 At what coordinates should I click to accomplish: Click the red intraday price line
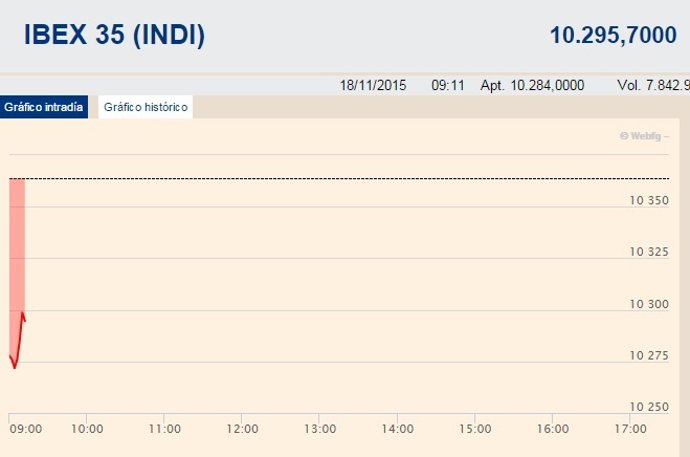(x=19, y=340)
